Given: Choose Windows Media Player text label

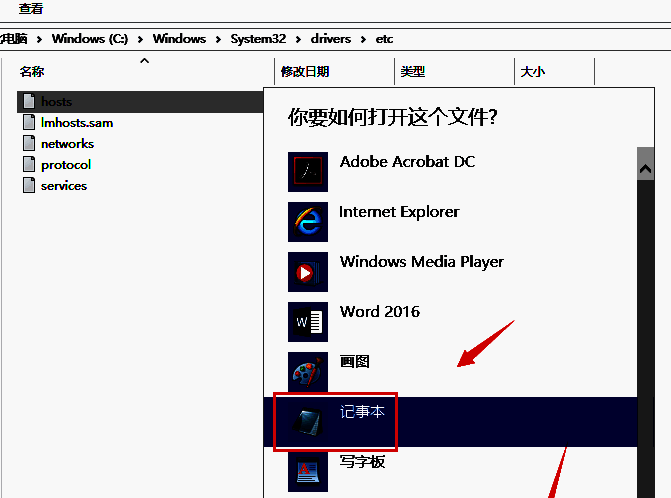Looking at the screenshot, I should tap(422, 262).
